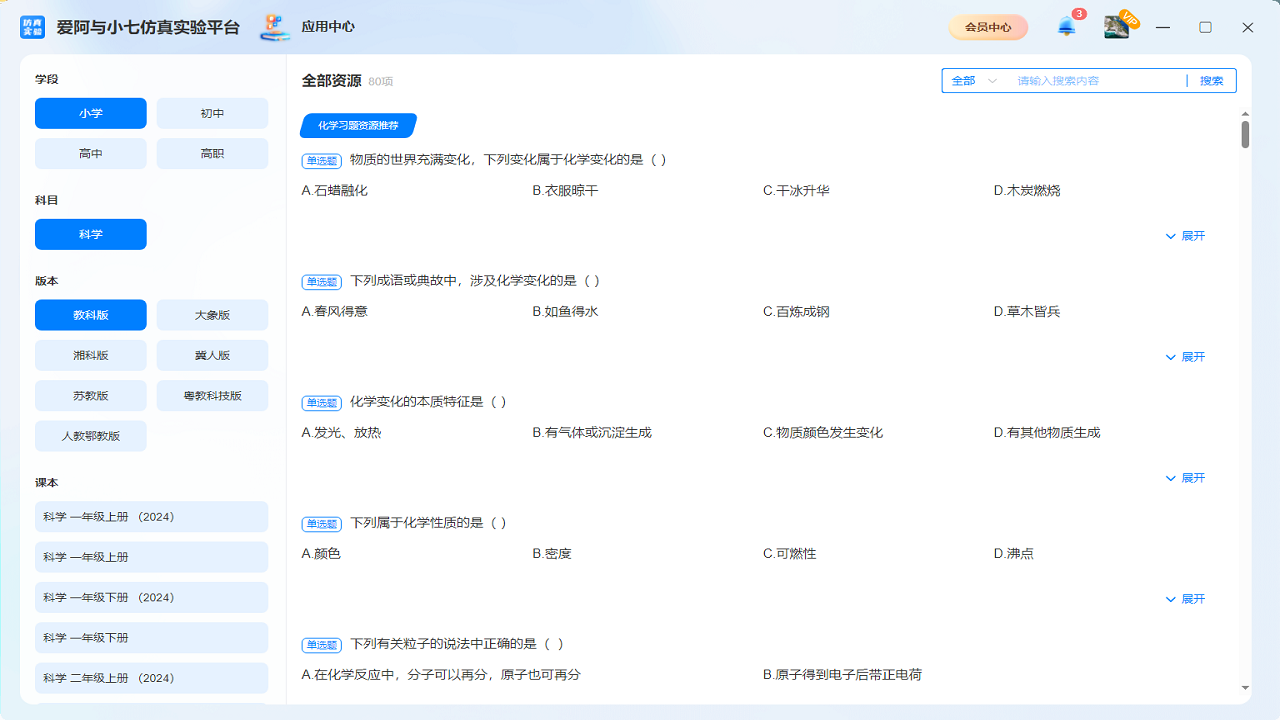Image resolution: width=1280 pixels, height=720 pixels.
Task: Switch to the 大象版 textbook version
Action: point(212,314)
